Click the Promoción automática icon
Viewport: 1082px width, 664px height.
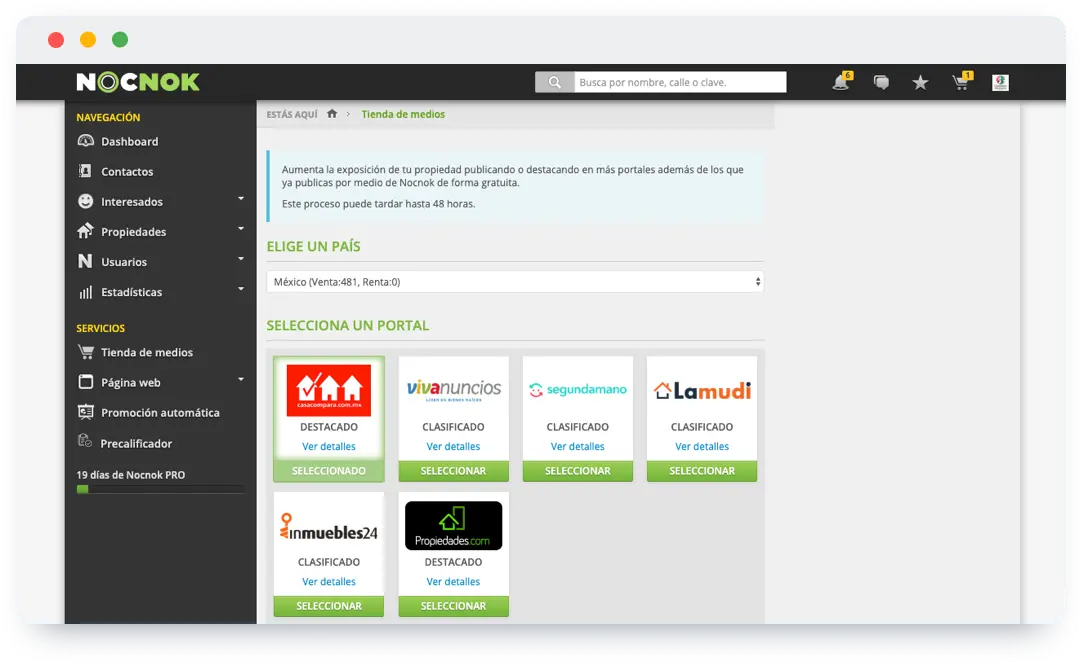tap(86, 412)
